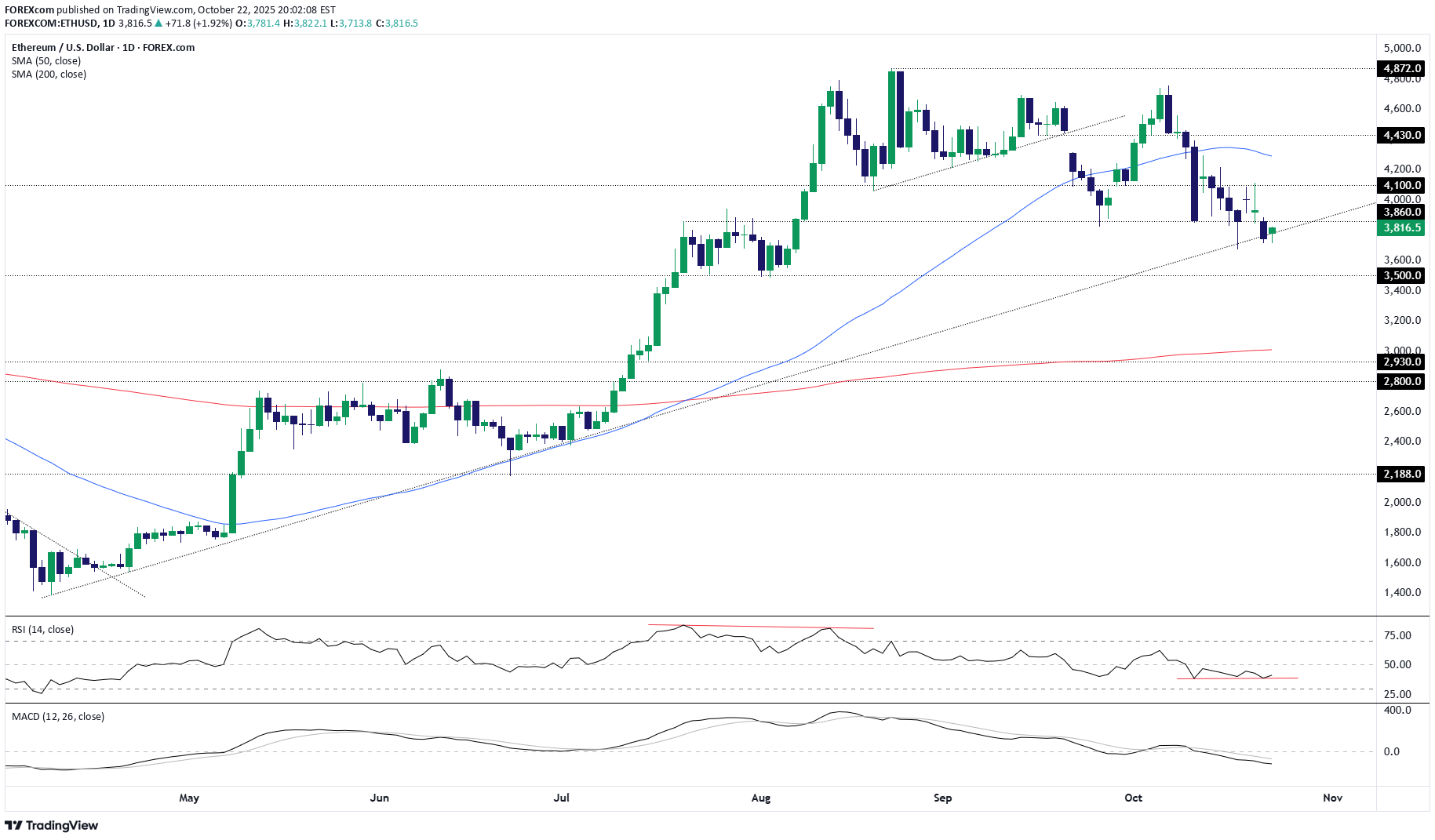Click the TradingView.com attribution text
The width and height of the screenshot is (1435, 840).
(x=154, y=9)
